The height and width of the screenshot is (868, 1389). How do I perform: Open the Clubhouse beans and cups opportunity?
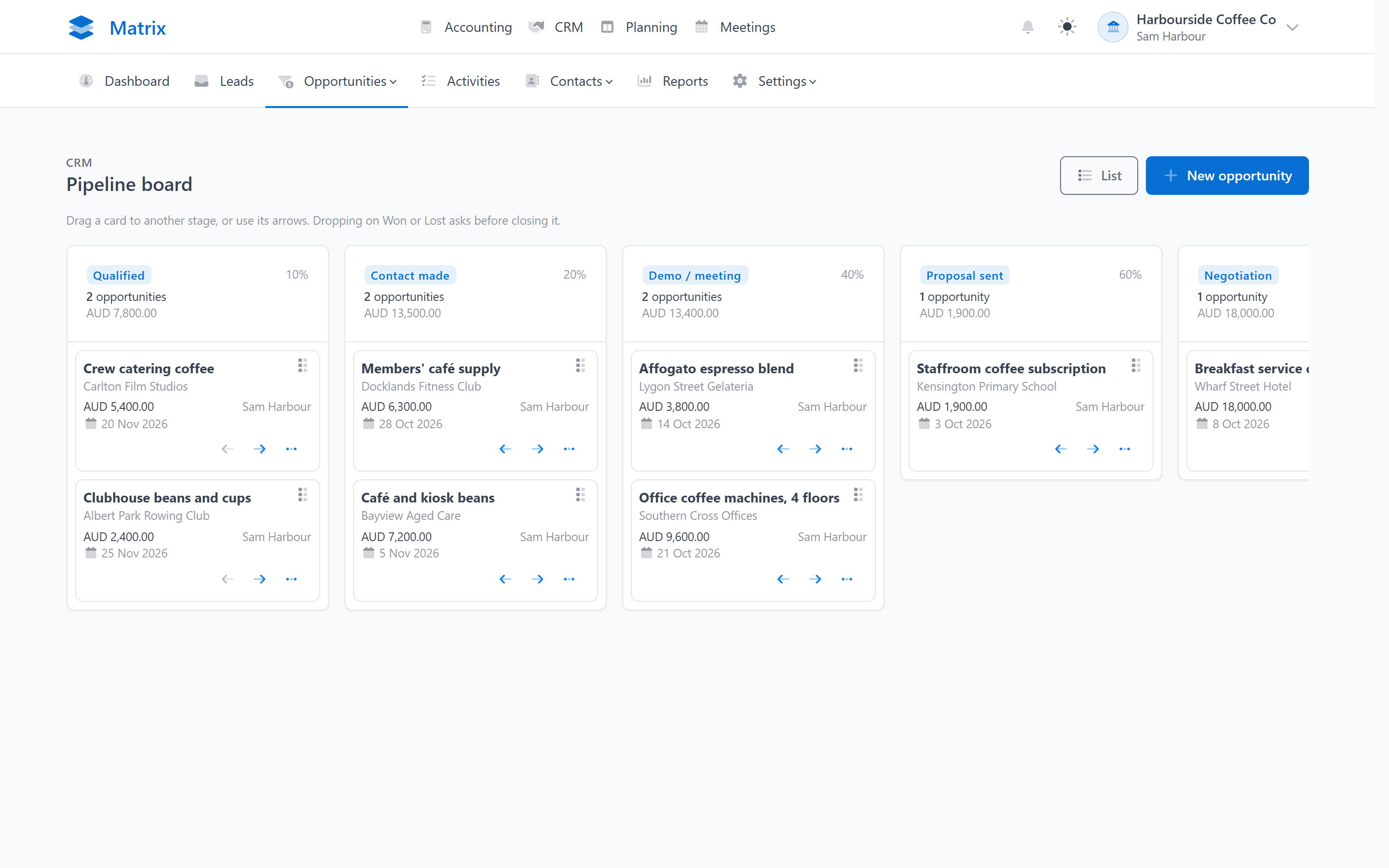coord(167,498)
